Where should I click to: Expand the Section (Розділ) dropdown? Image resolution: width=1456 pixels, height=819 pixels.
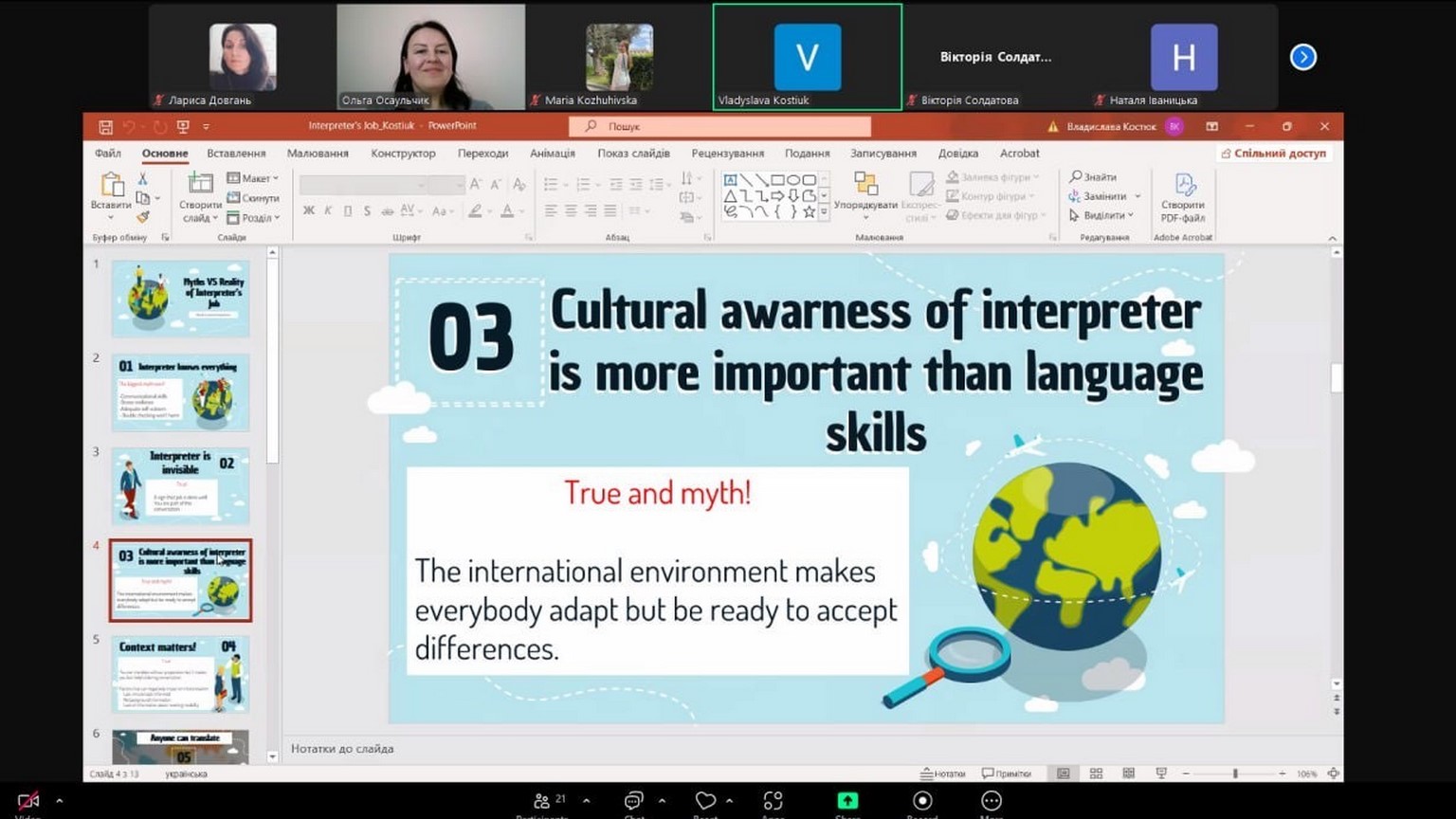click(x=254, y=218)
